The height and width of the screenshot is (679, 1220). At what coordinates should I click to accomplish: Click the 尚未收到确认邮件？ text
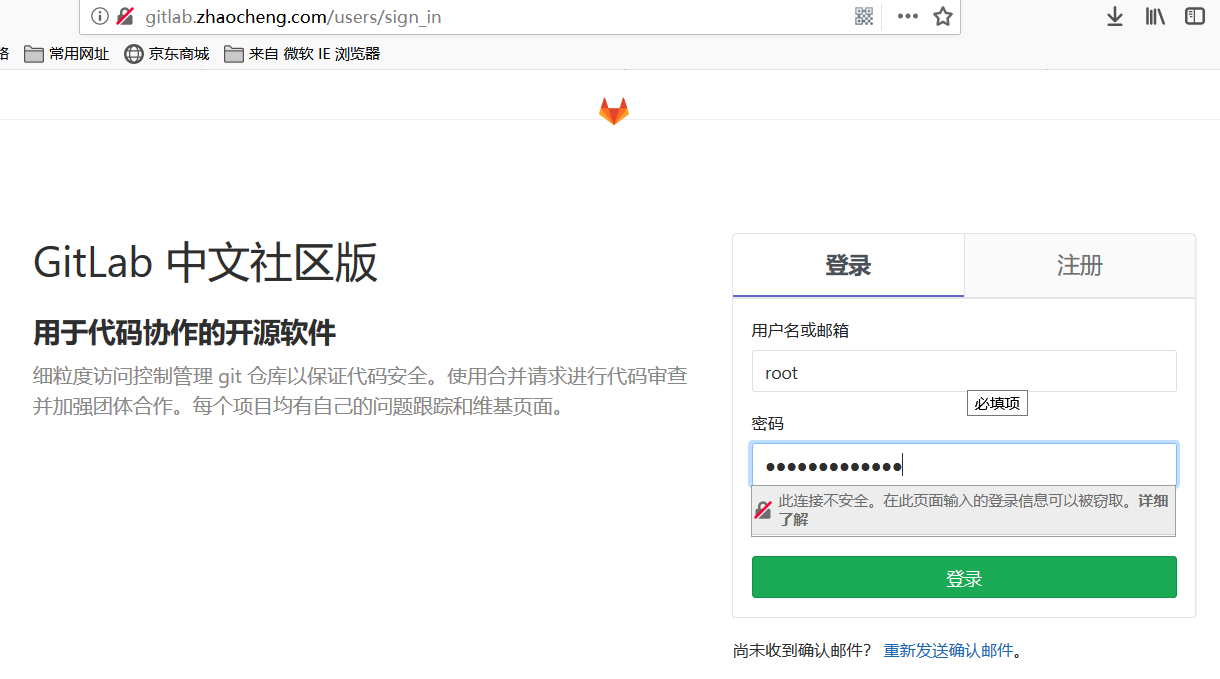click(x=803, y=651)
